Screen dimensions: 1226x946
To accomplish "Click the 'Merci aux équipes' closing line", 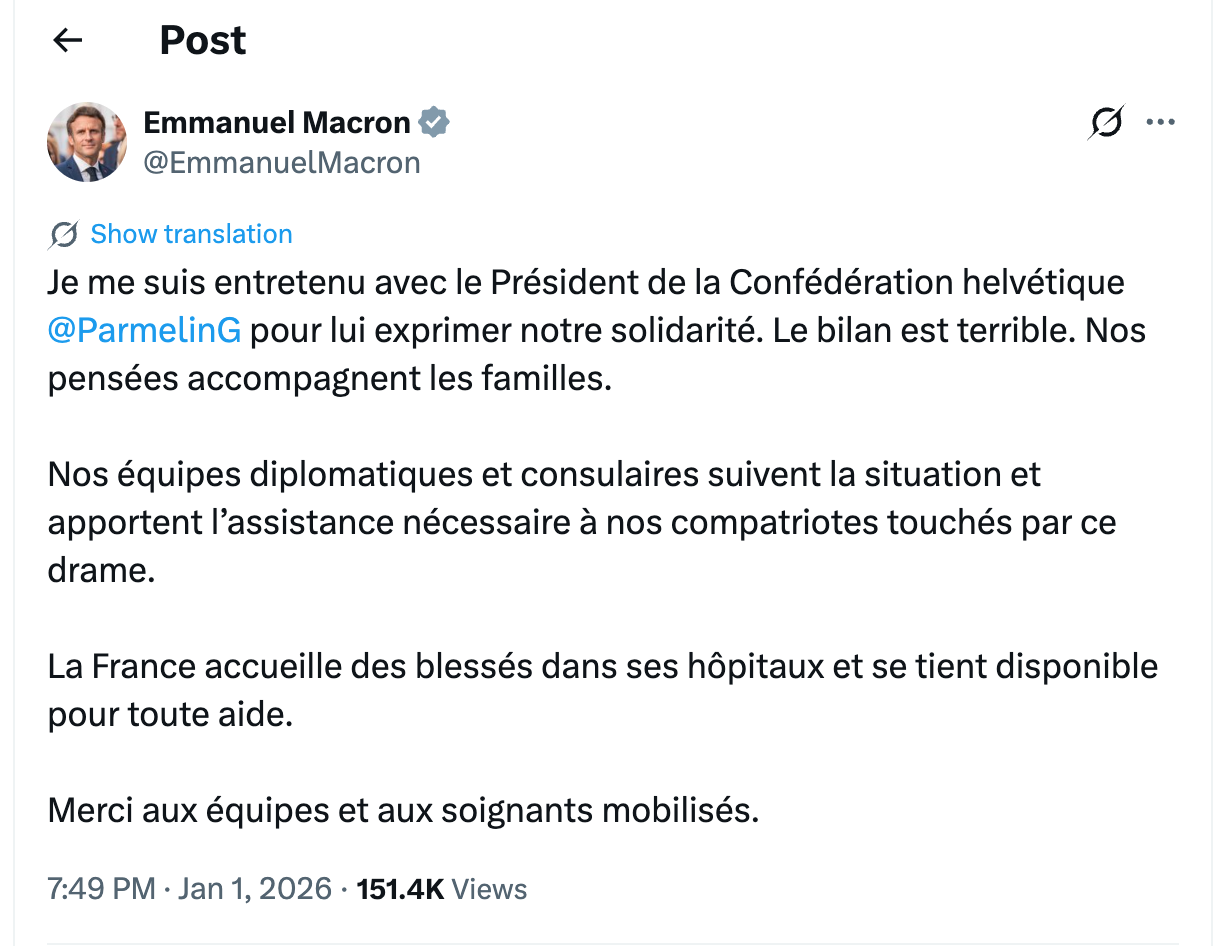I will [403, 809].
